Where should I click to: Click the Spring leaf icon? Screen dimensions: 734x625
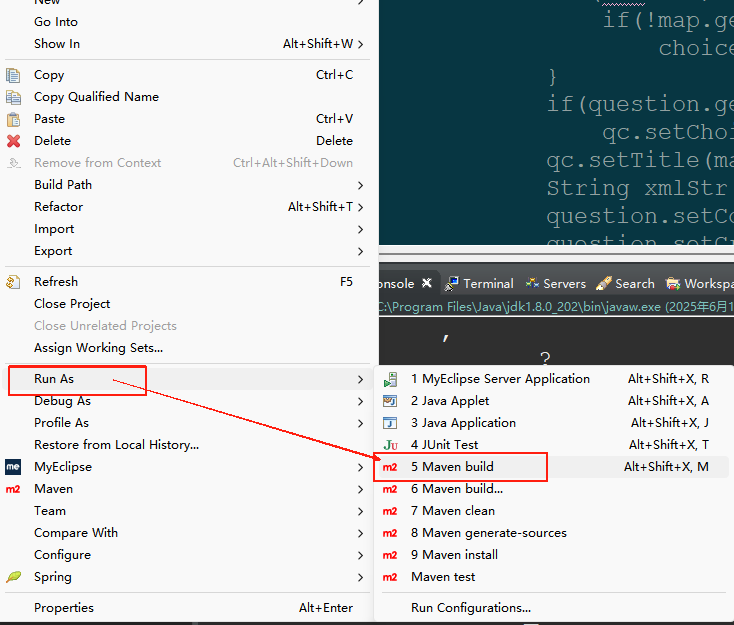(x=13, y=577)
